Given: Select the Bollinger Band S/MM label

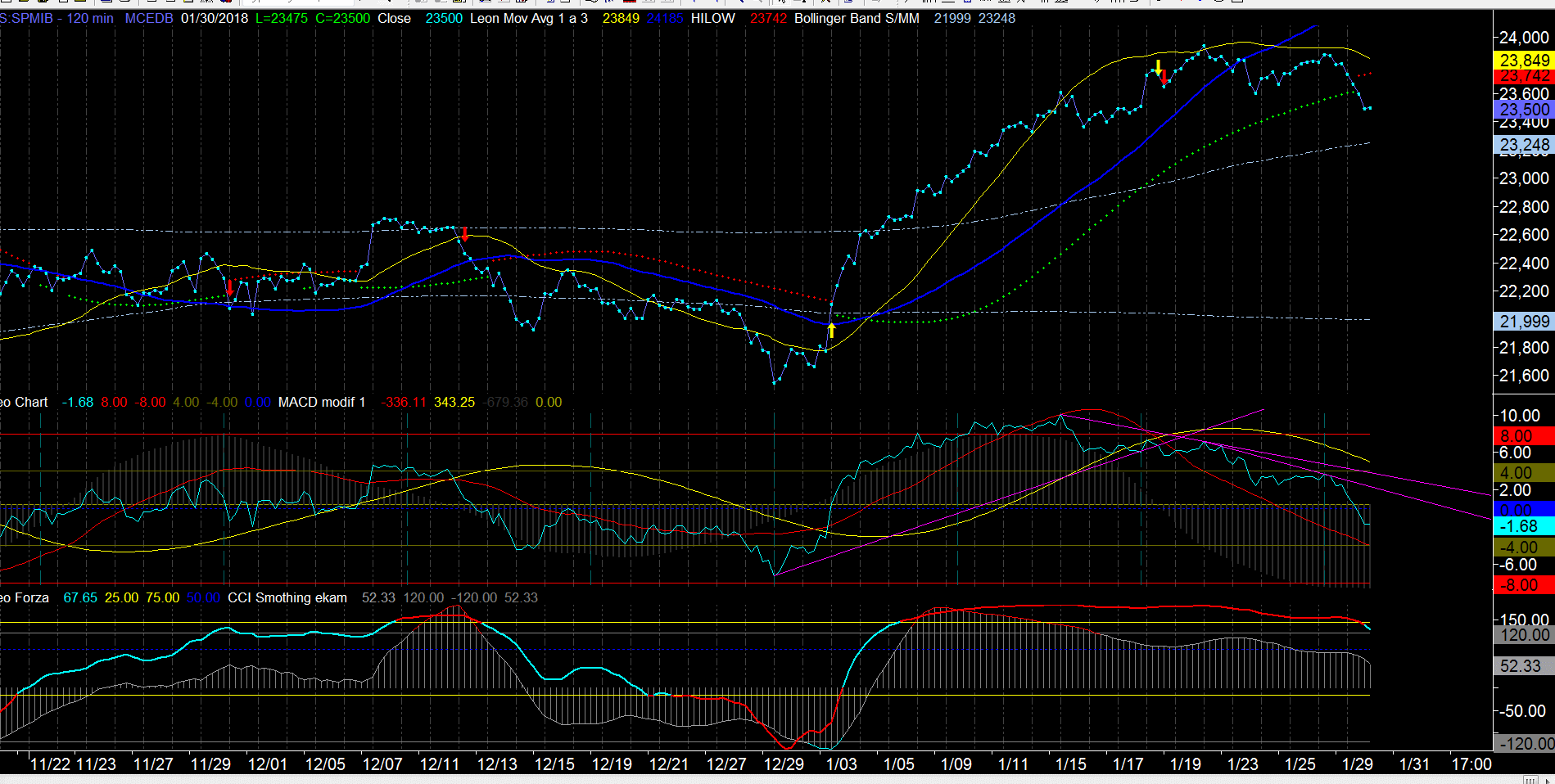Looking at the screenshot, I should [x=857, y=18].
